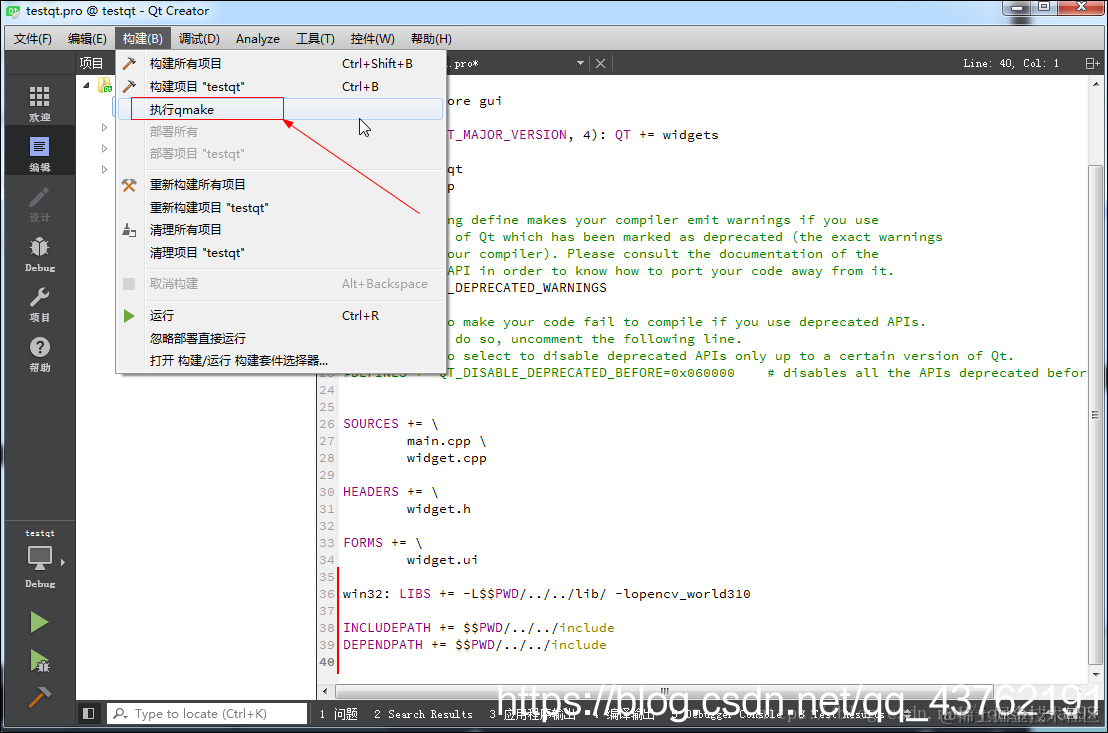Click the vertical scrollbar of the editor
Viewport: 1108px width, 733px height.
[x=1095, y=414]
